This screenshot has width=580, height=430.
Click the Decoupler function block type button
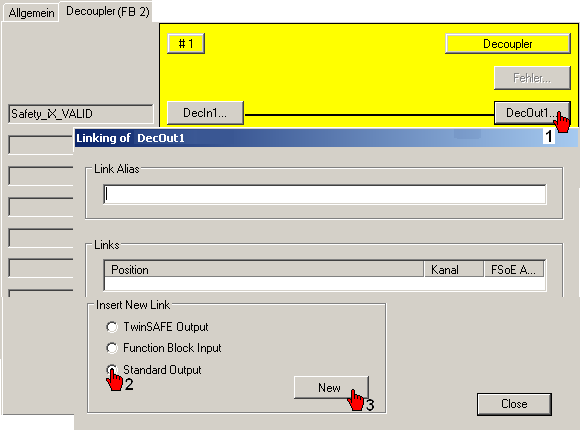click(508, 44)
